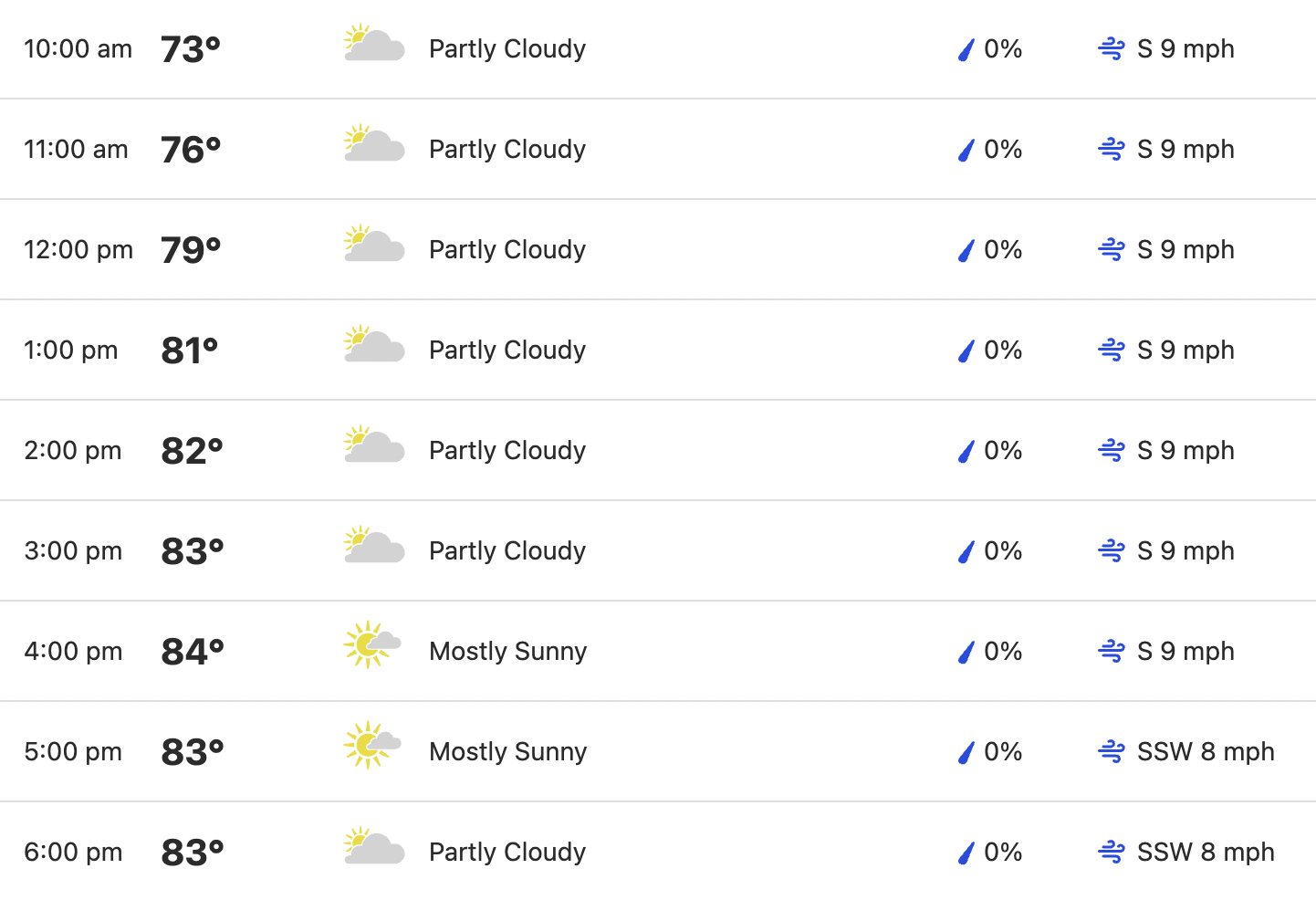Click the 12:00 pm time label

point(78,249)
